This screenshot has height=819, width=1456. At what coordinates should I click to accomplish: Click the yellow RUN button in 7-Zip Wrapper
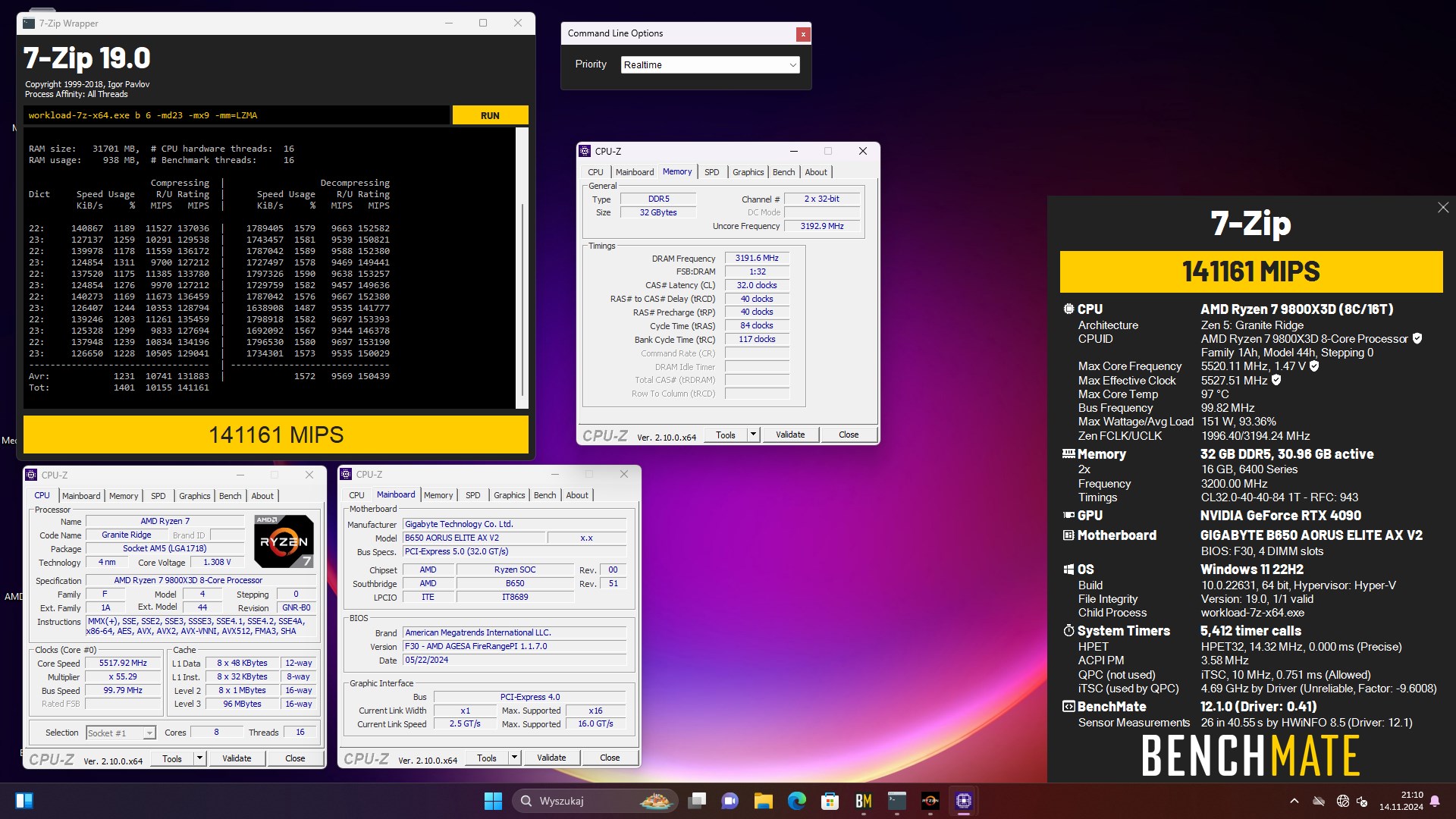(x=490, y=115)
